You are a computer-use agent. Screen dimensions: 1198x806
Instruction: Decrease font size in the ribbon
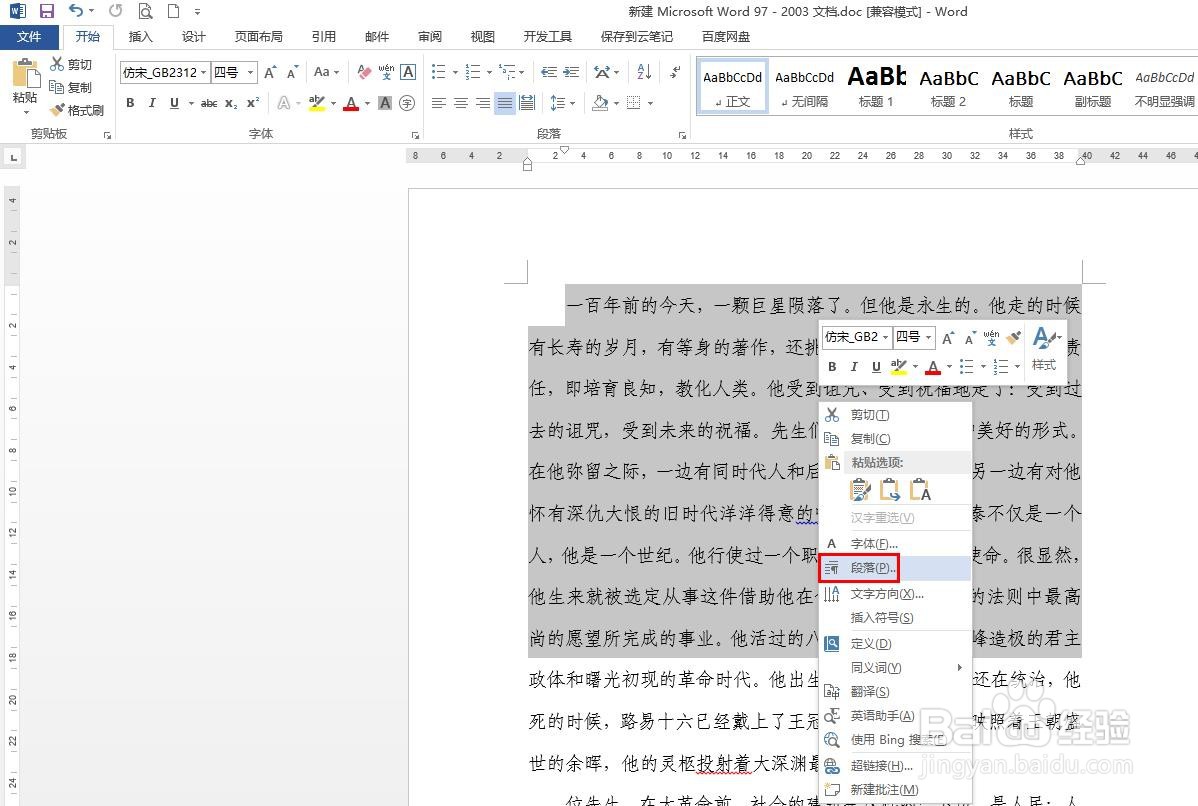pos(292,73)
